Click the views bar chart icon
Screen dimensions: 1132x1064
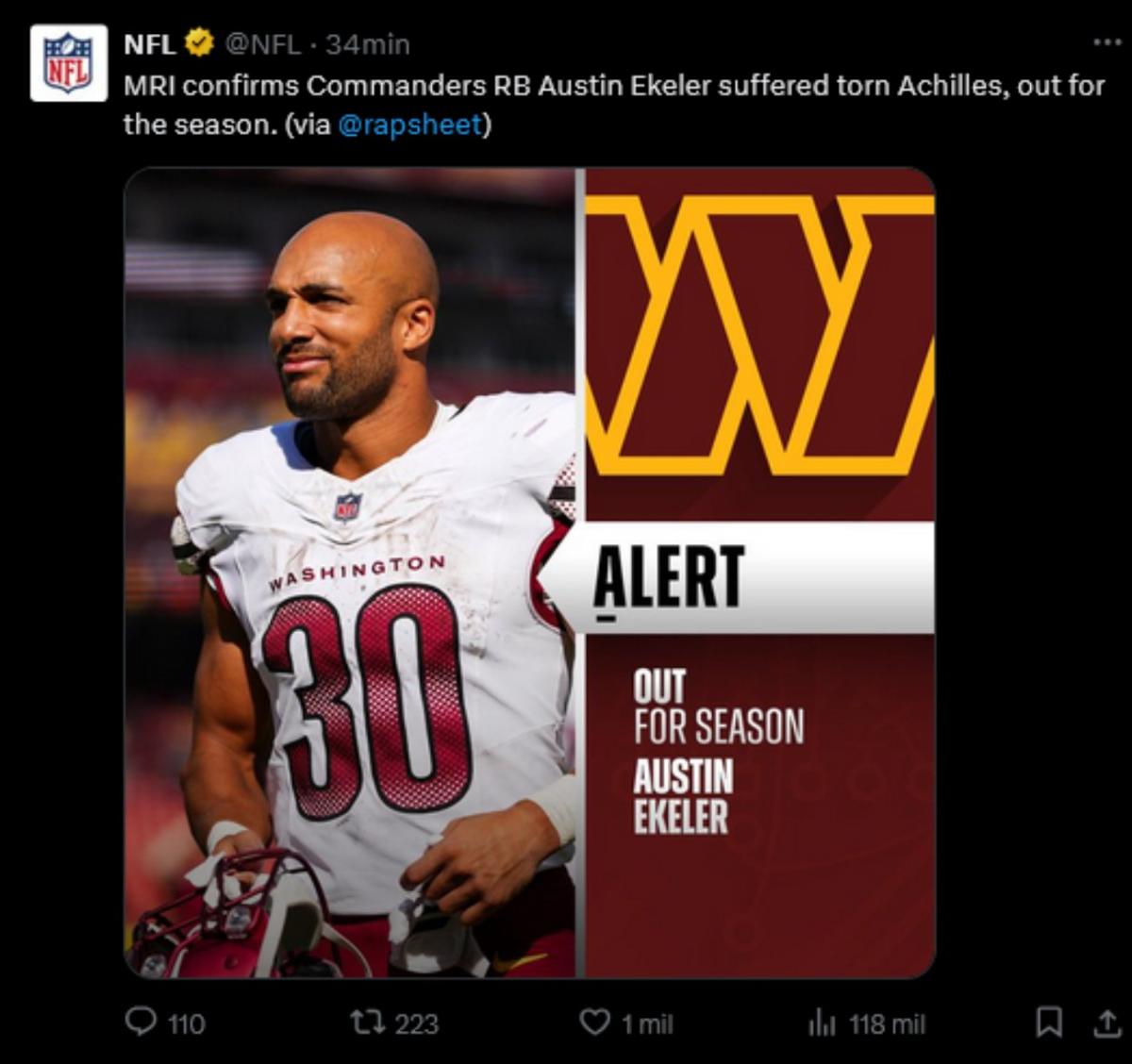(822, 1022)
